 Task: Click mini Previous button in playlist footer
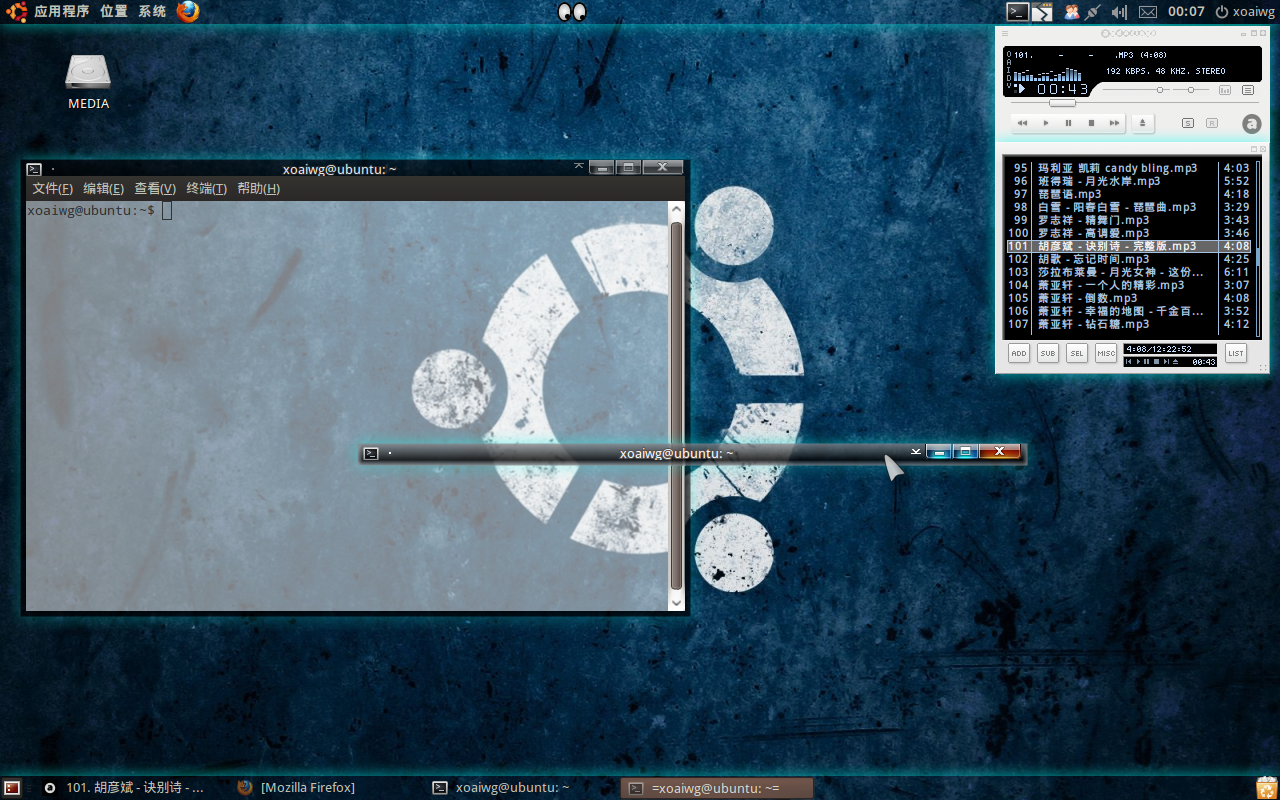tap(1128, 362)
